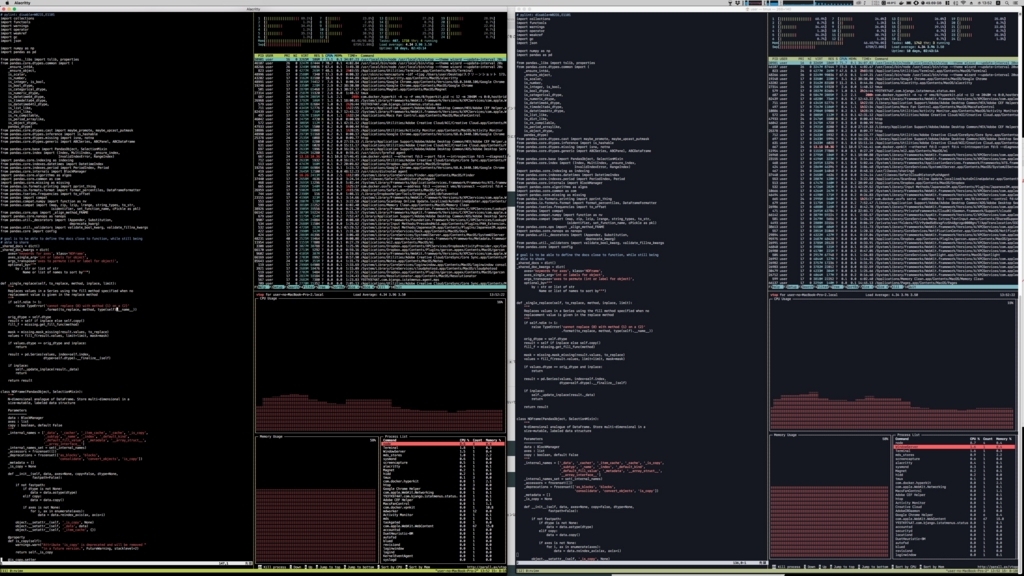The height and width of the screenshot is (576, 1024).
Task: Click Command column header in left vtop process list
Action: click(390, 440)
